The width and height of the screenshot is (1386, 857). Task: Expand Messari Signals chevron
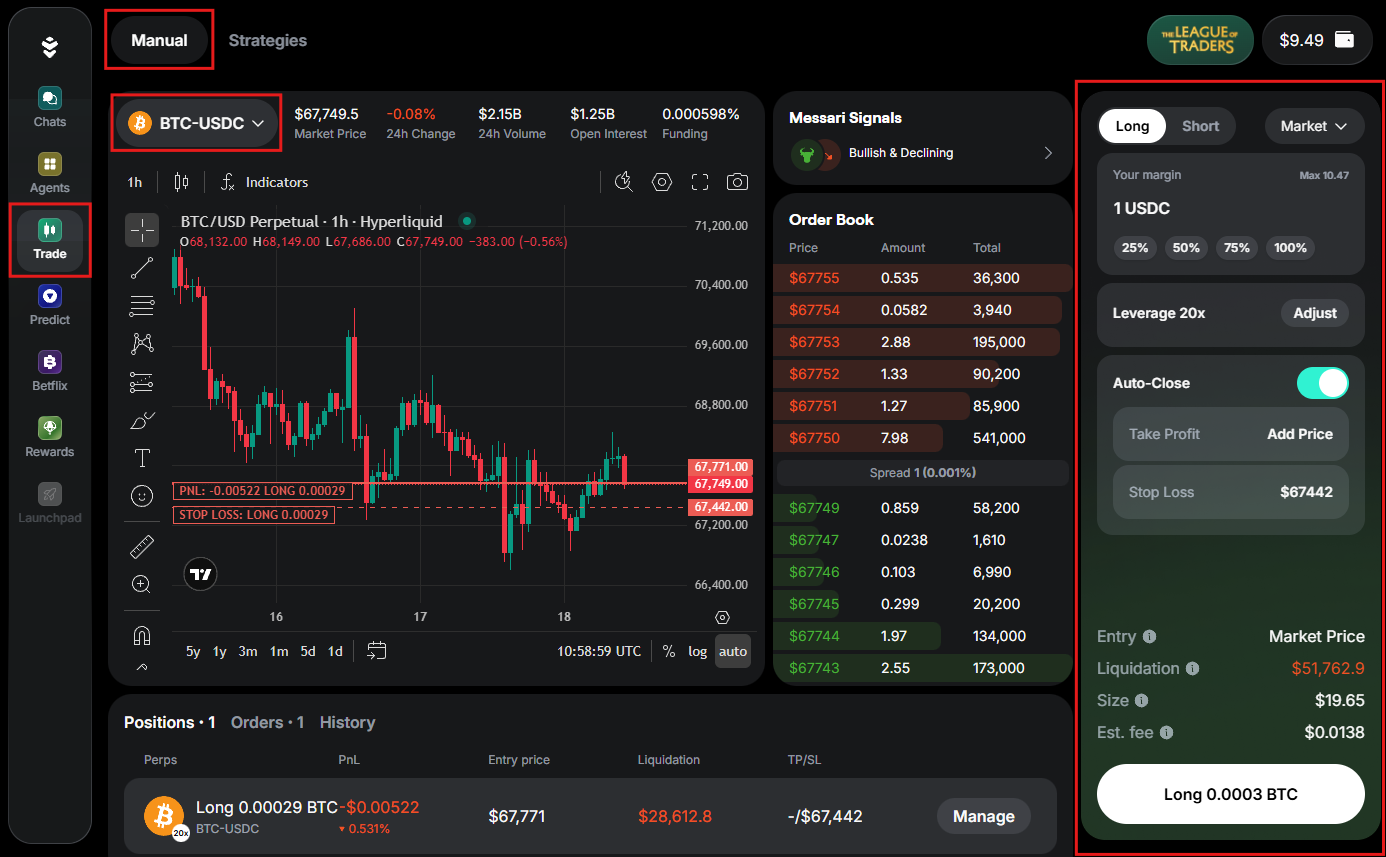pos(1048,153)
